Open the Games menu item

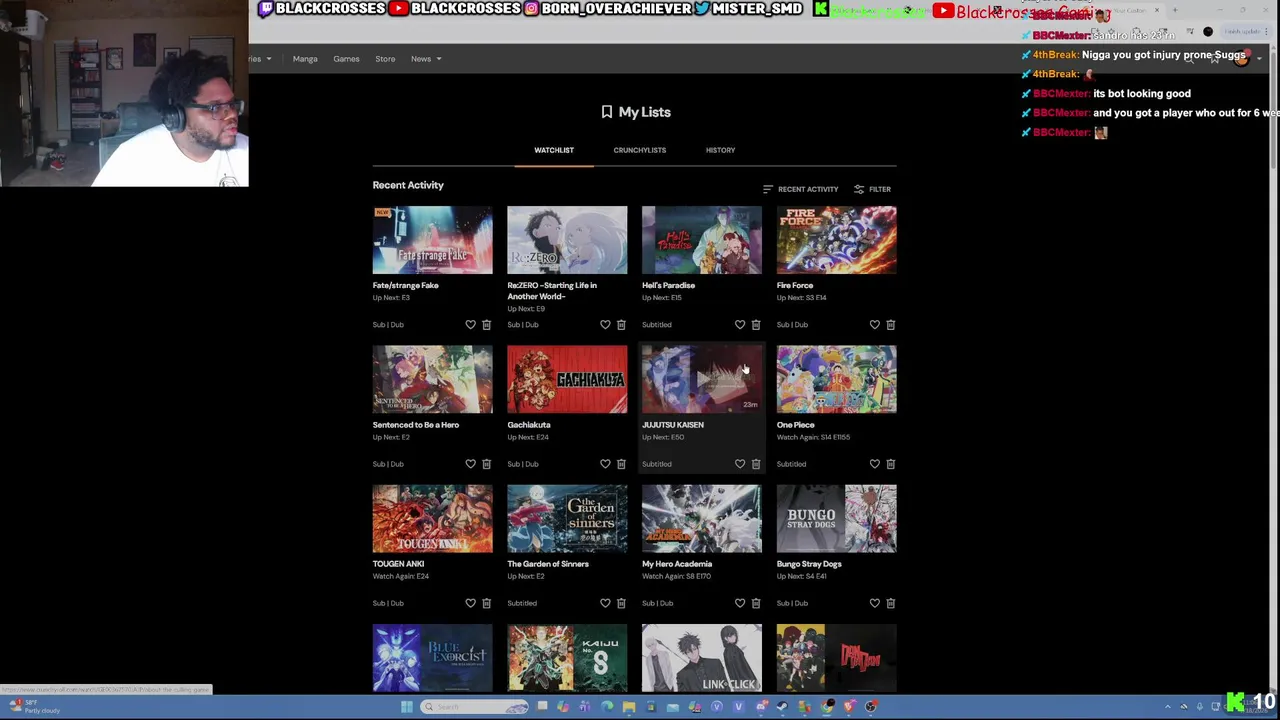[346, 59]
